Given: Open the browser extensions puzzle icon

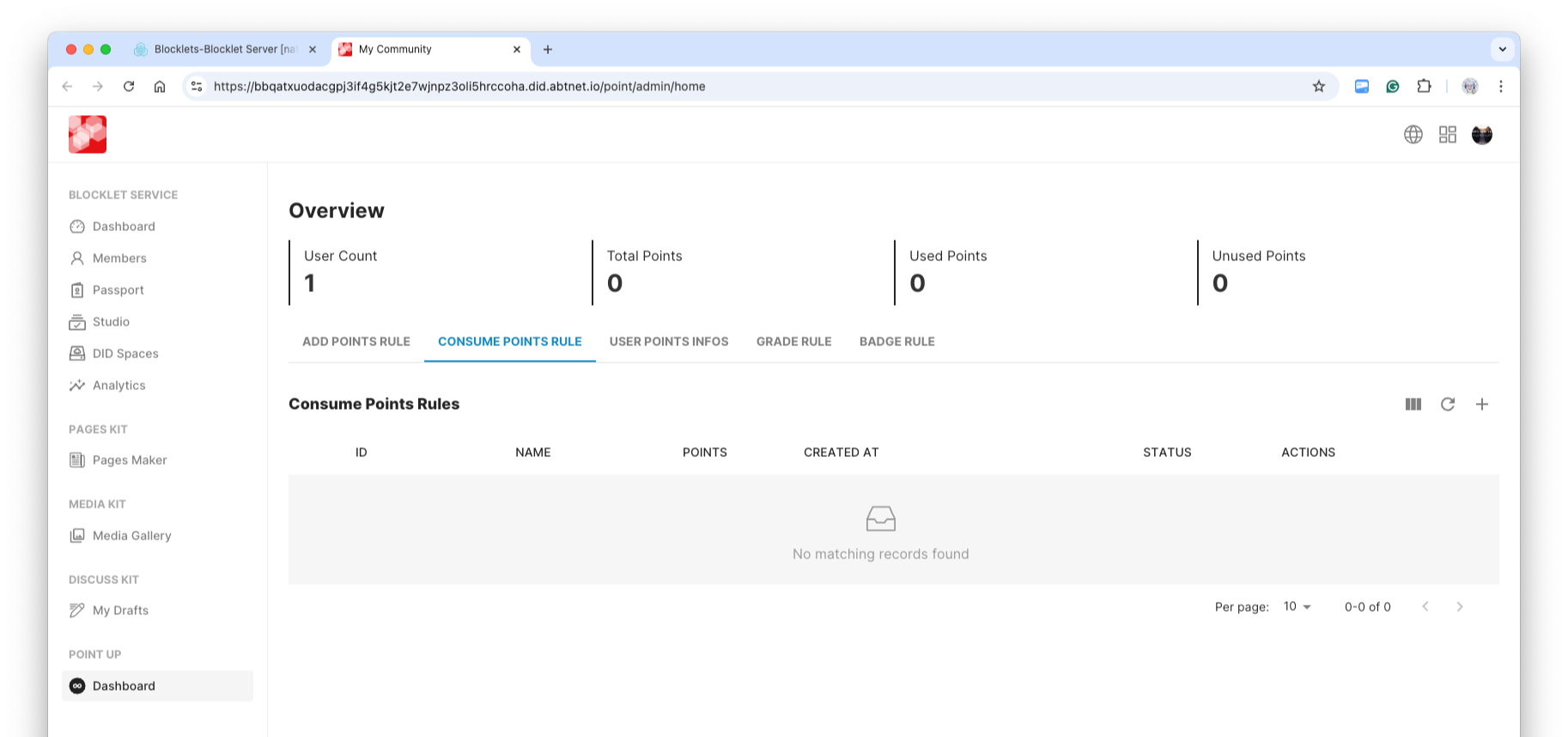Looking at the screenshot, I should 1423,87.
